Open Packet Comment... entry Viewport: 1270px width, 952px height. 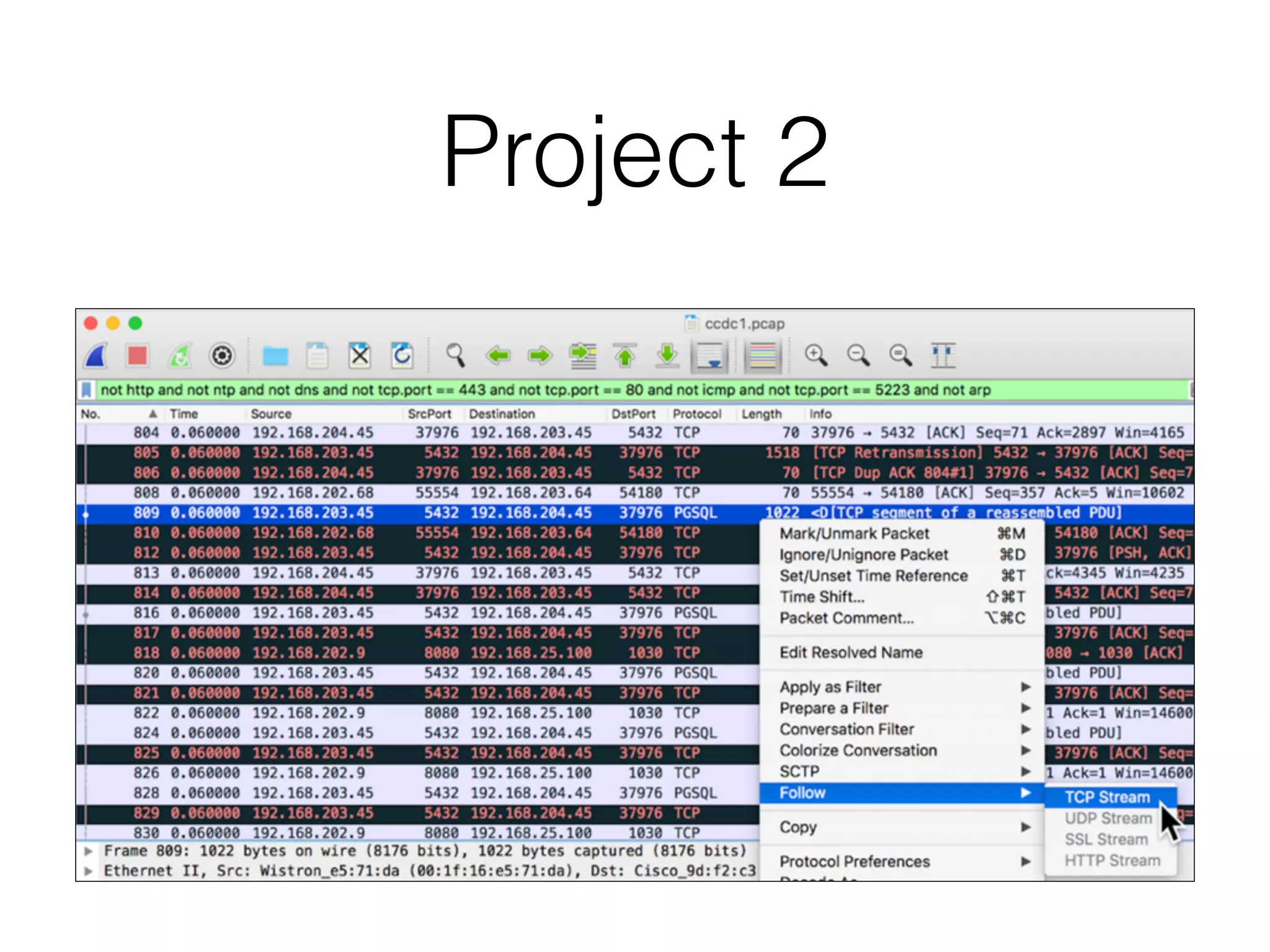point(902,618)
